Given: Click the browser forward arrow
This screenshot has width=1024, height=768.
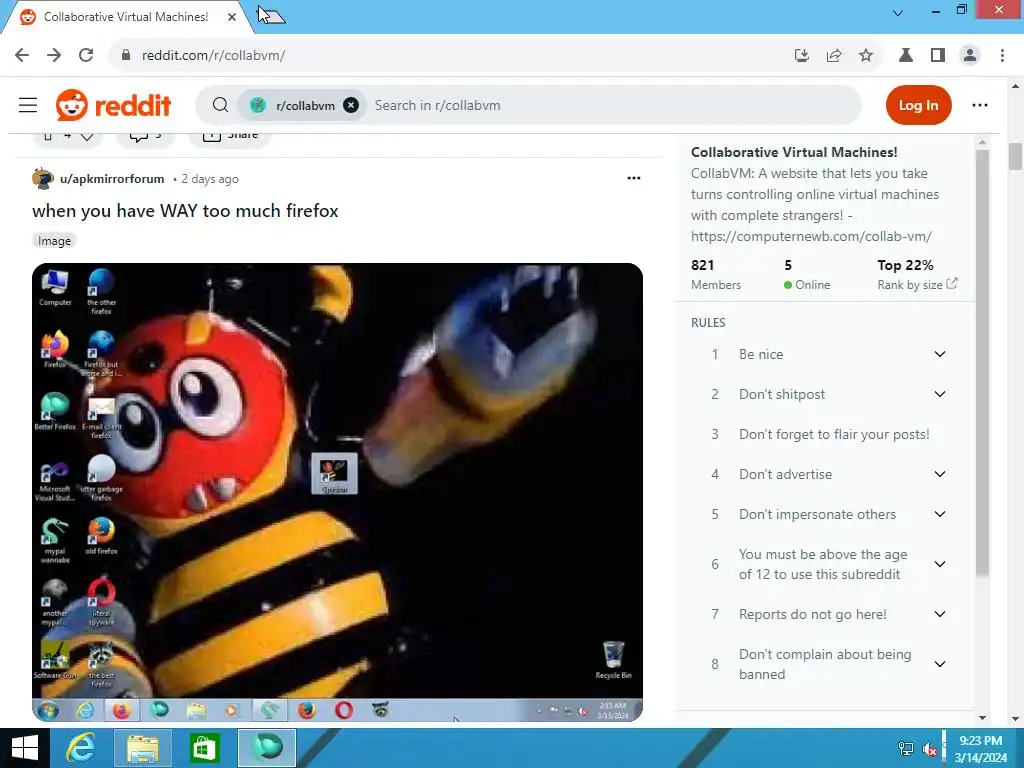Looking at the screenshot, I should pyautogui.click(x=54, y=56).
